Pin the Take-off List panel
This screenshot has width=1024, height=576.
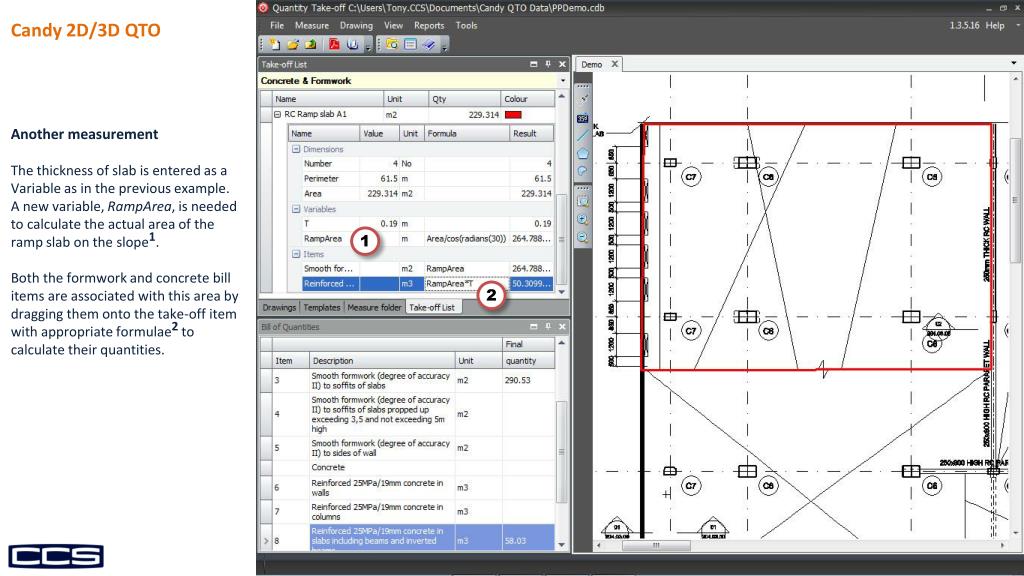[x=548, y=64]
